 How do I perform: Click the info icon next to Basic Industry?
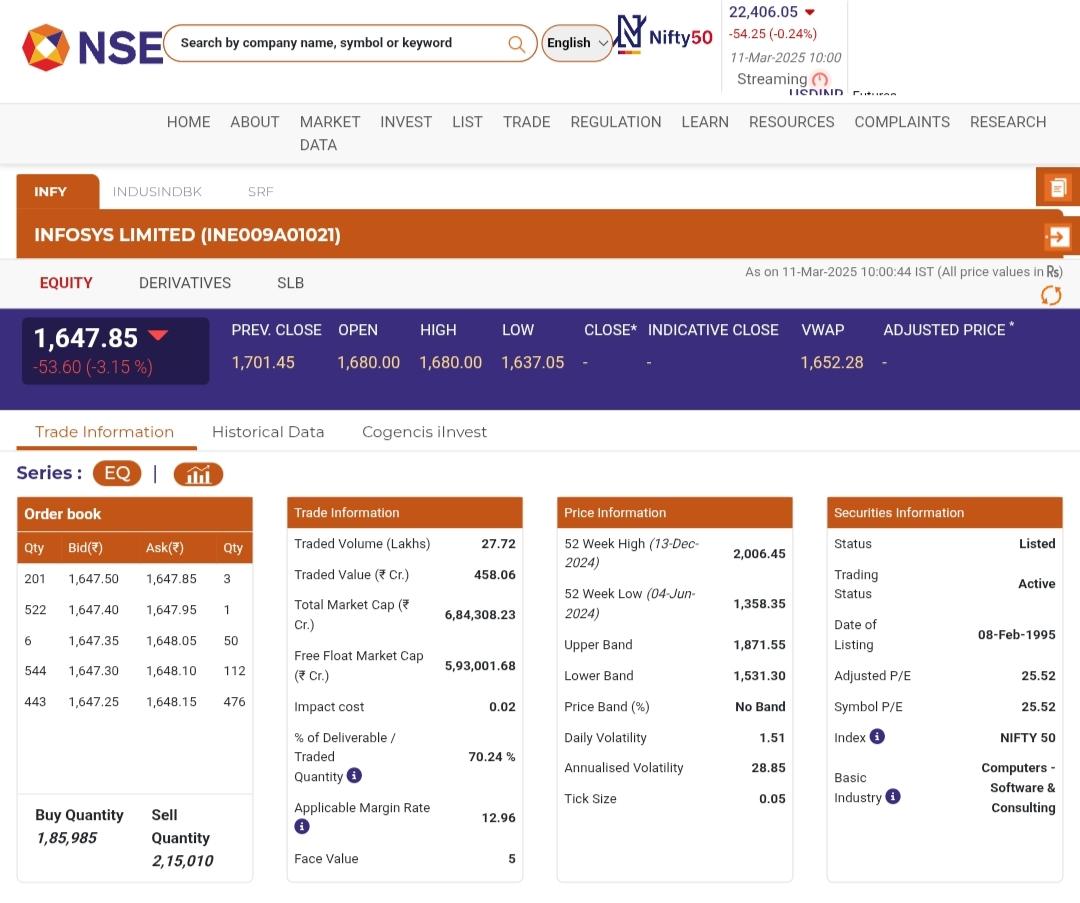point(893,796)
